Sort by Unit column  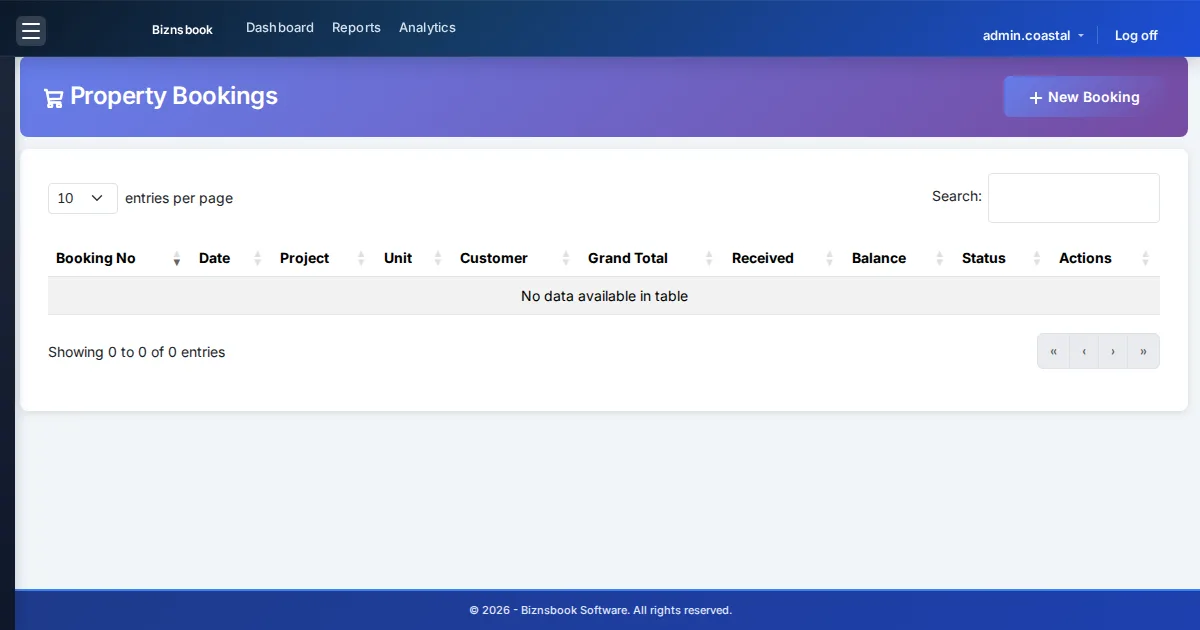point(414,258)
